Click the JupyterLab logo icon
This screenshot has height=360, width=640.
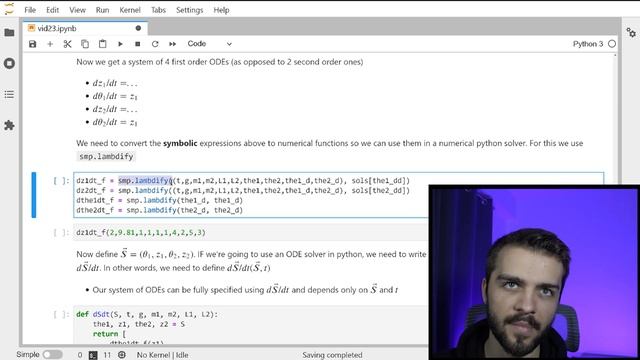point(9,9)
